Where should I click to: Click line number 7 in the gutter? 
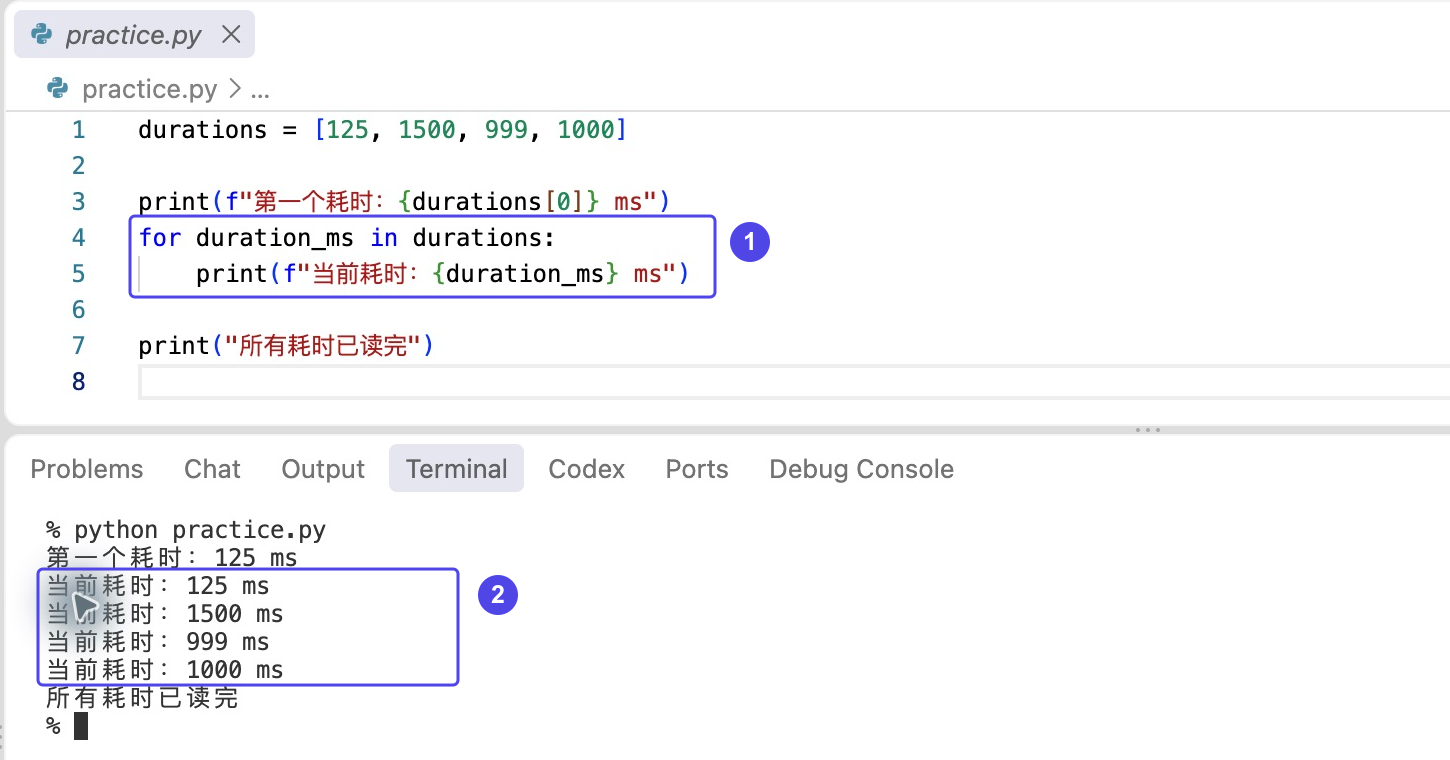click(x=78, y=346)
